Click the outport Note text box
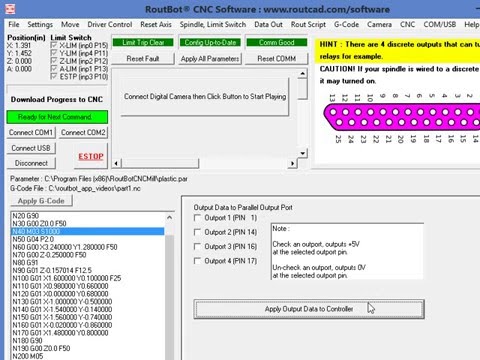The width and height of the screenshot is (480, 360). [347, 251]
